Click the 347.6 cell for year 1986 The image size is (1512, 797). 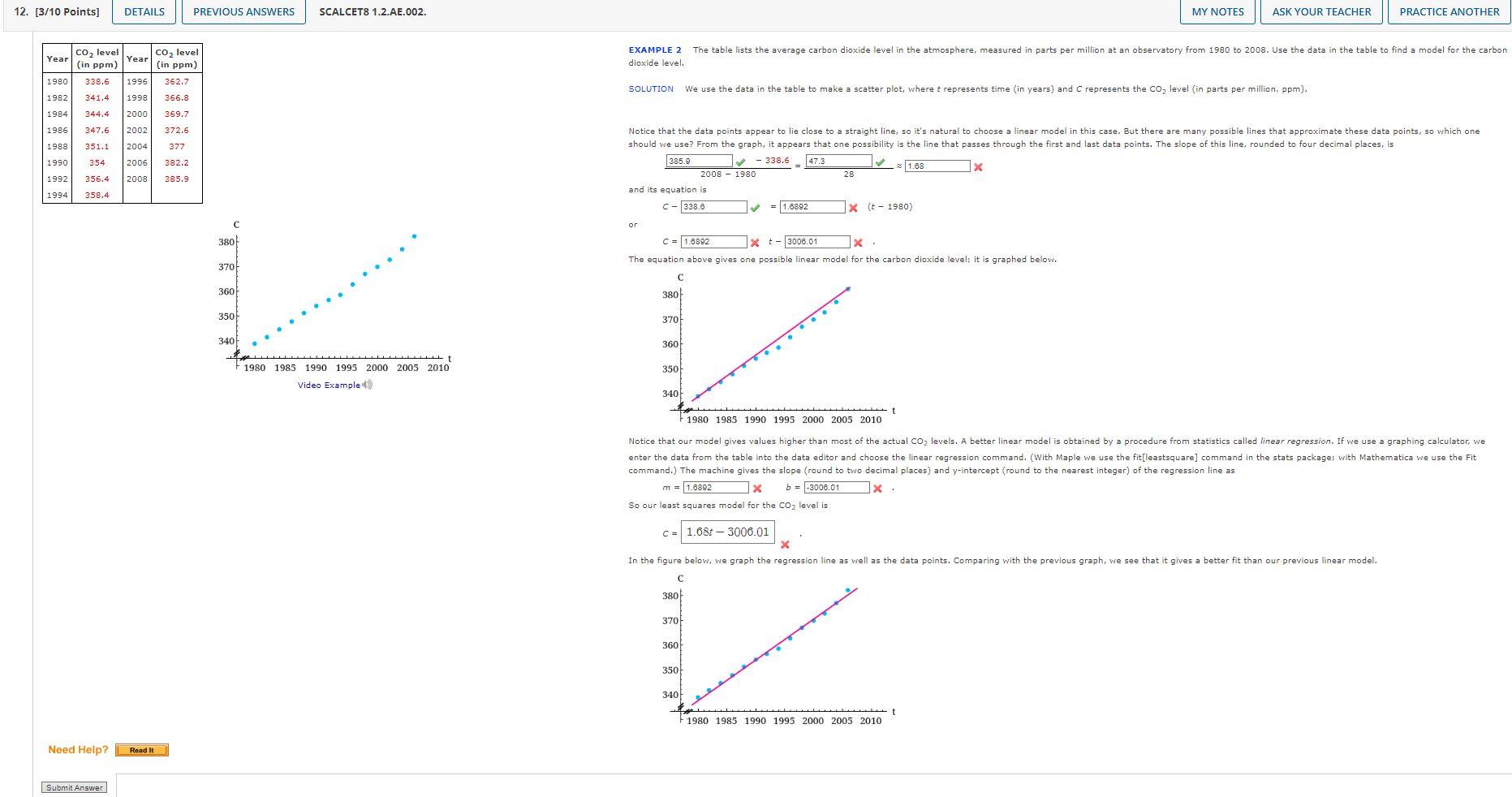click(x=97, y=130)
